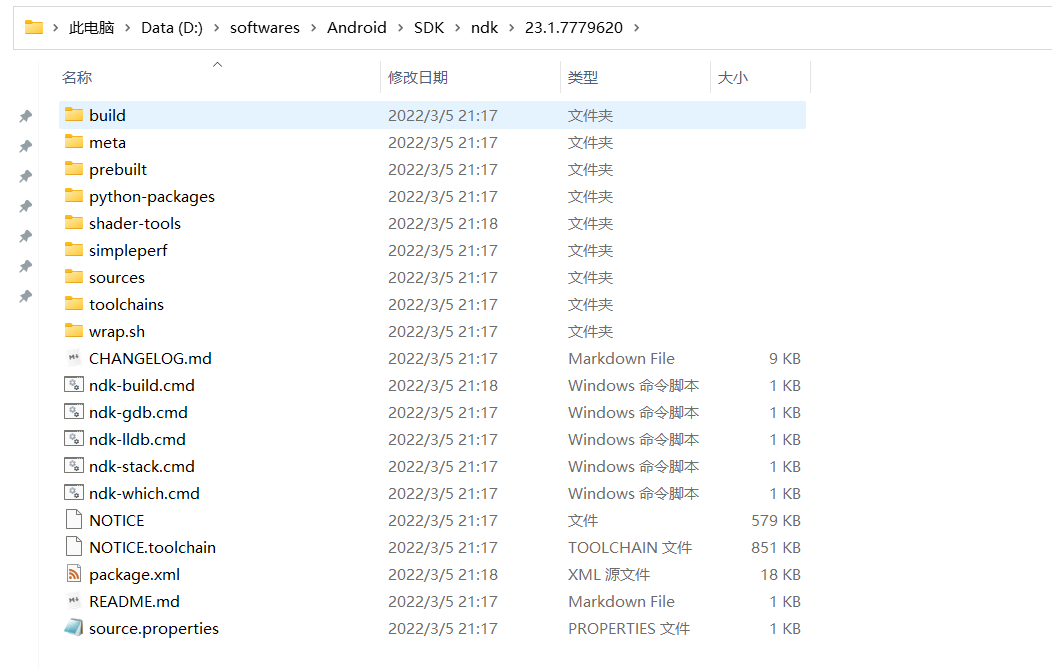Select the wrap.sh folder icon

click(74, 331)
